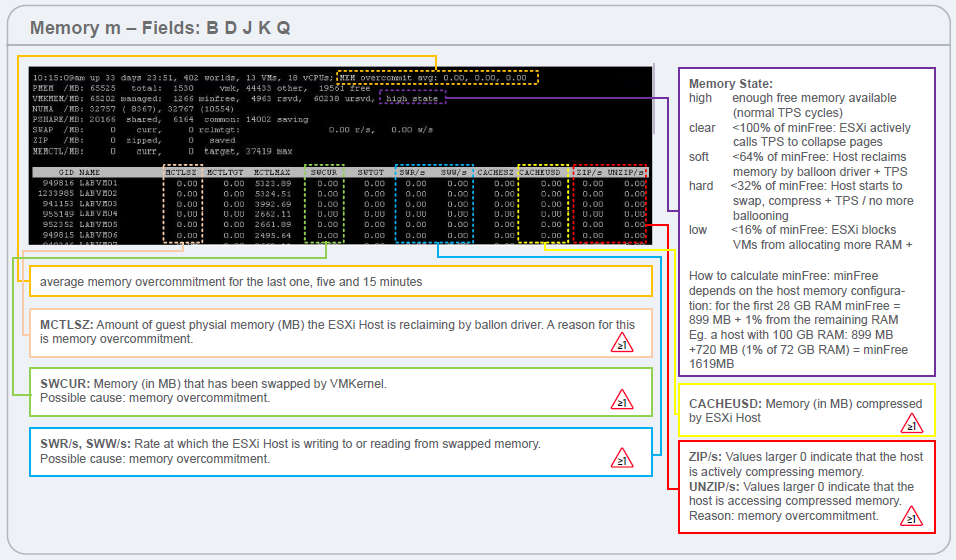
Task: Click MCTLMAX value 2495.64
Action: pyautogui.click(x=273, y=235)
